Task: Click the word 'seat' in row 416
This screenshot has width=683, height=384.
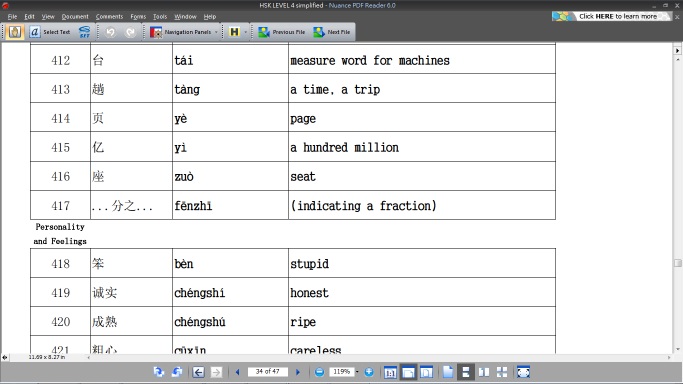Action: tap(303, 176)
